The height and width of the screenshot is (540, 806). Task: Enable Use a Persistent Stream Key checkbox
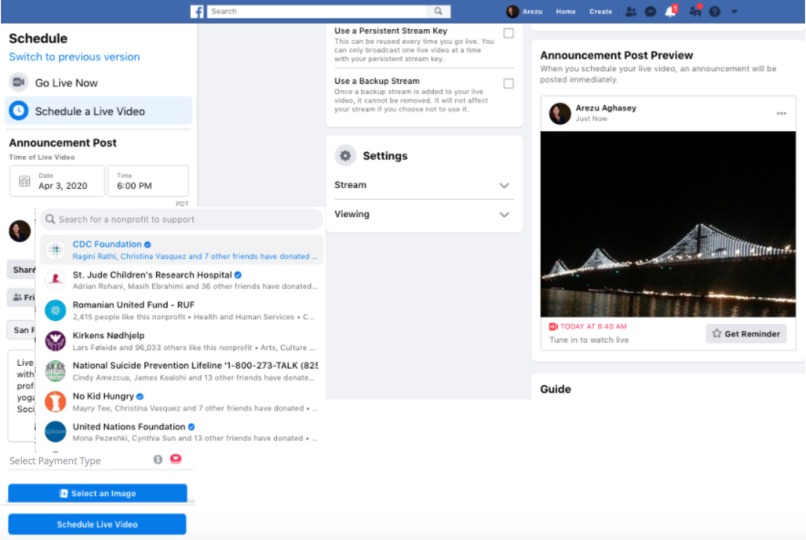point(508,33)
